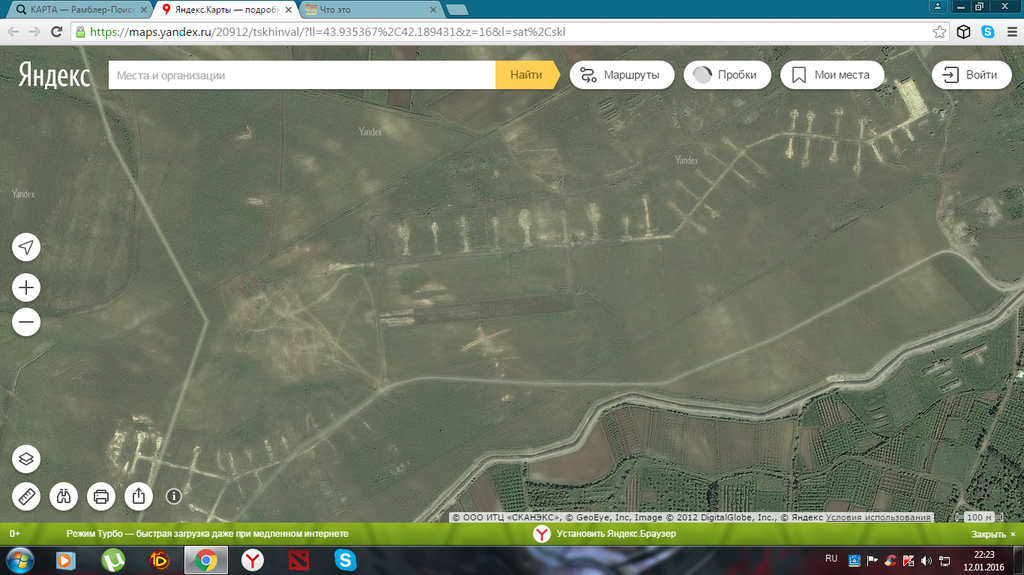Open Маршруты route planner

(620, 75)
